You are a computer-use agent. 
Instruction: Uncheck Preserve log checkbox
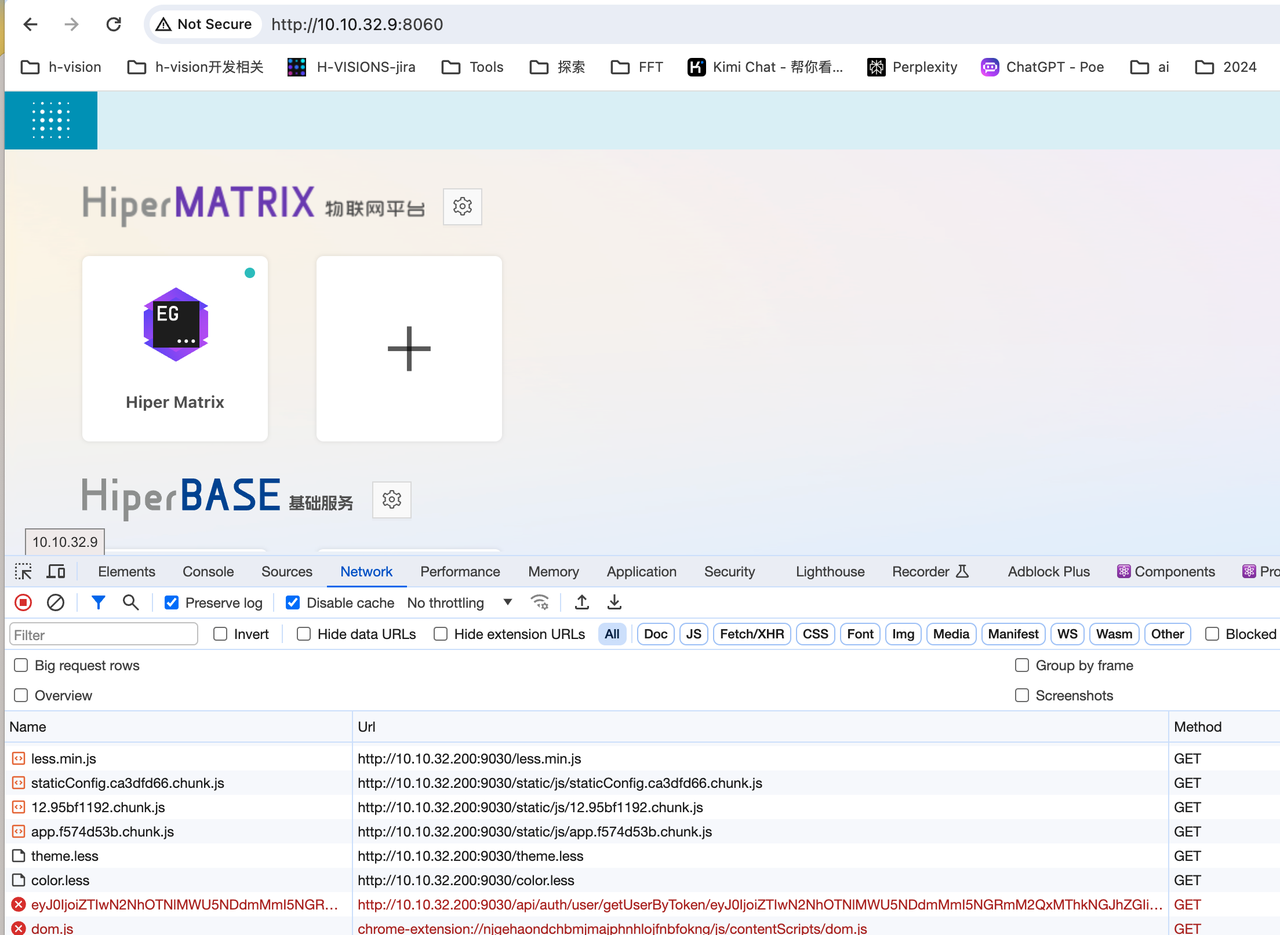[171, 603]
